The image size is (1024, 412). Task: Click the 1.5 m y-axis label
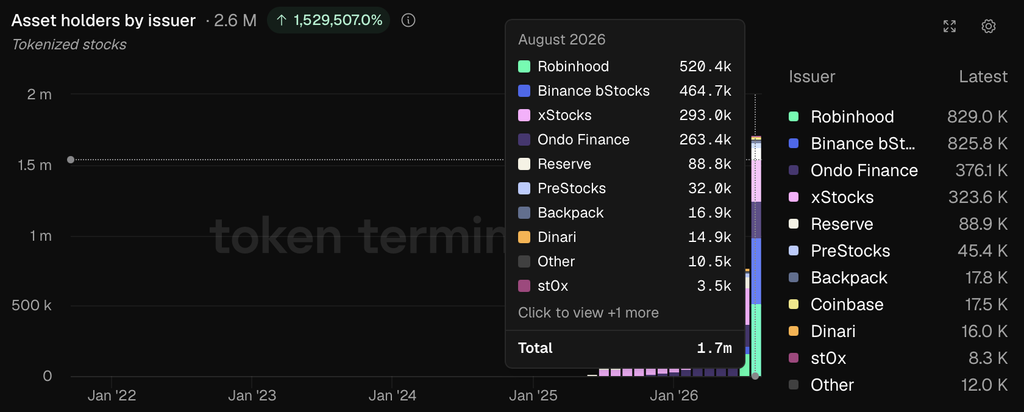(33, 165)
